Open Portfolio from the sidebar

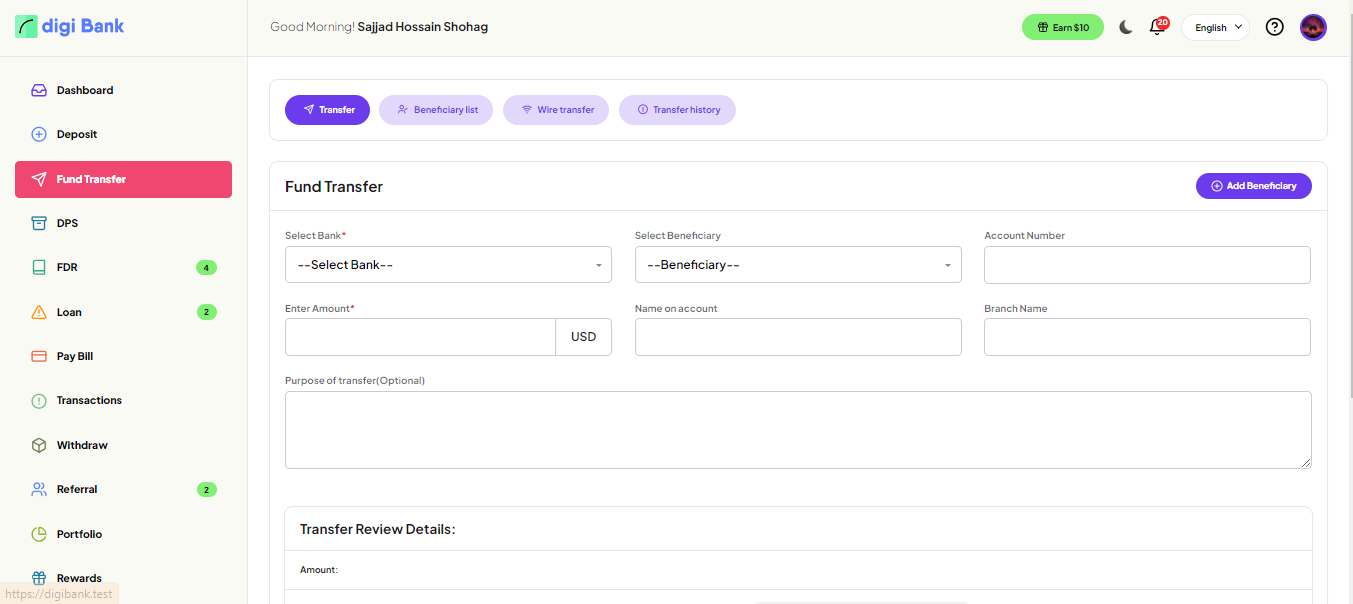click(79, 534)
